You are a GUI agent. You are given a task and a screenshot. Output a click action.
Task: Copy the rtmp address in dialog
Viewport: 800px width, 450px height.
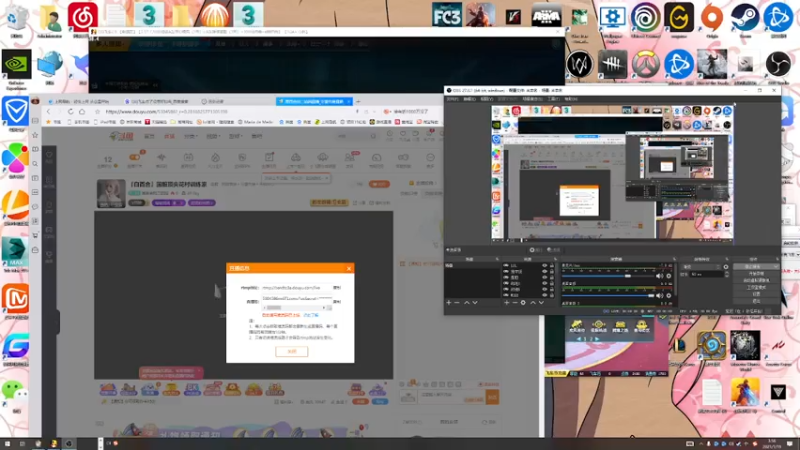[x=337, y=288]
